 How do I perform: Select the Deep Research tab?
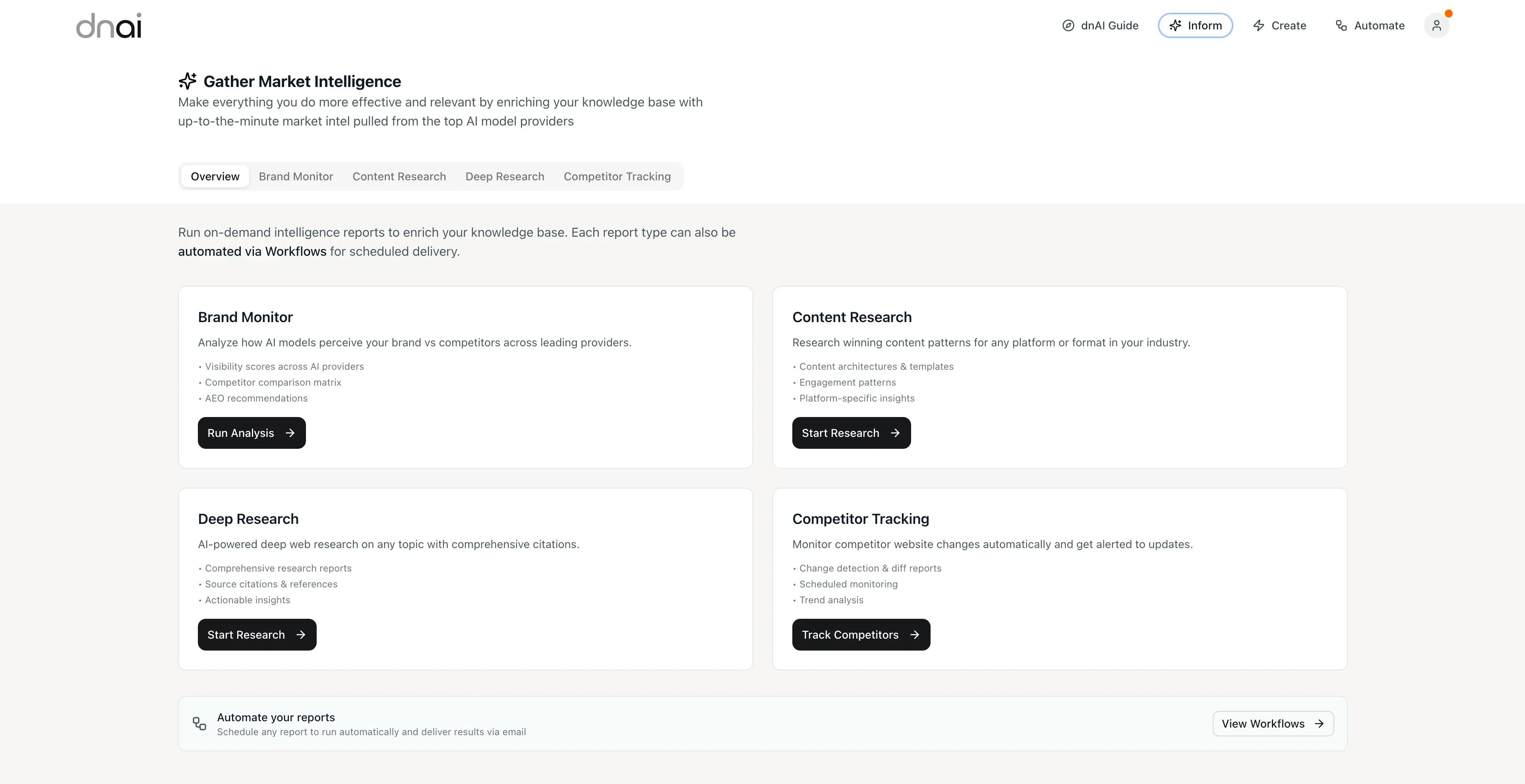click(x=504, y=176)
